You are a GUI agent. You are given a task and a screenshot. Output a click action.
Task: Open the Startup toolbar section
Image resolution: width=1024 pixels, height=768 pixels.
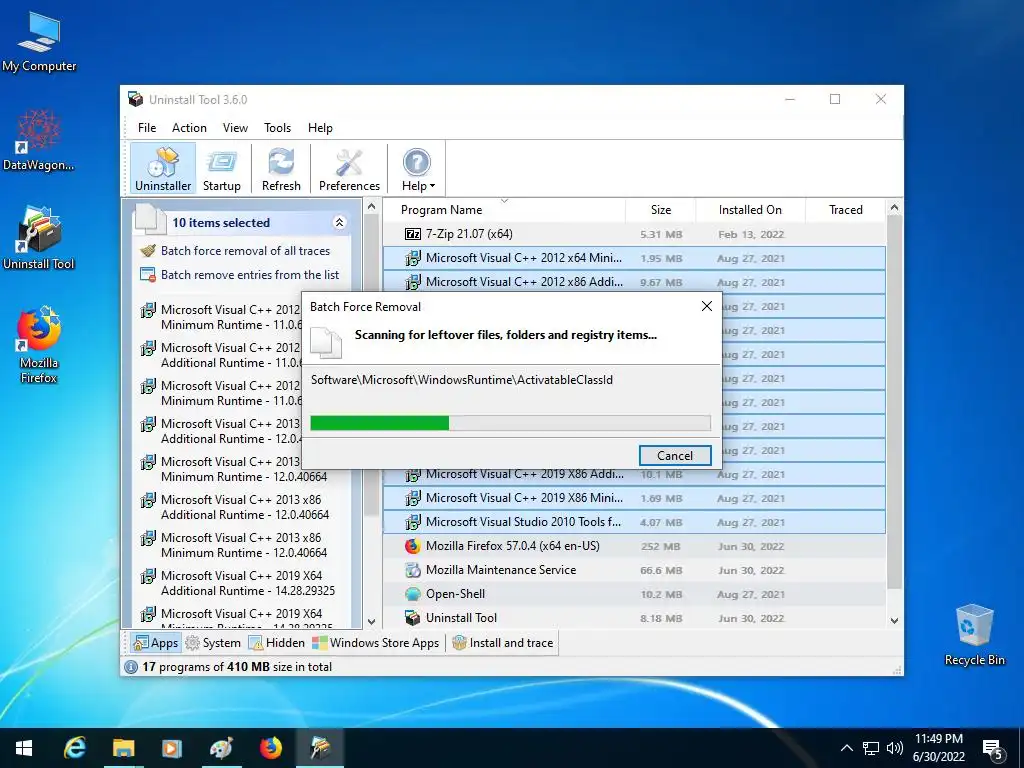(x=221, y=168)
